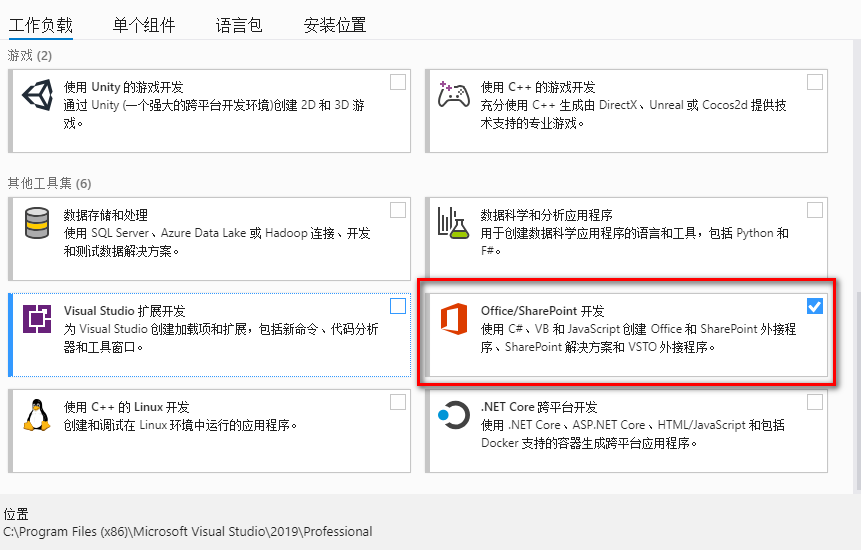Viewport: 861px width, 550px height.
Task: Click the .NET Core icon
Action: click(x=454, y=416)
